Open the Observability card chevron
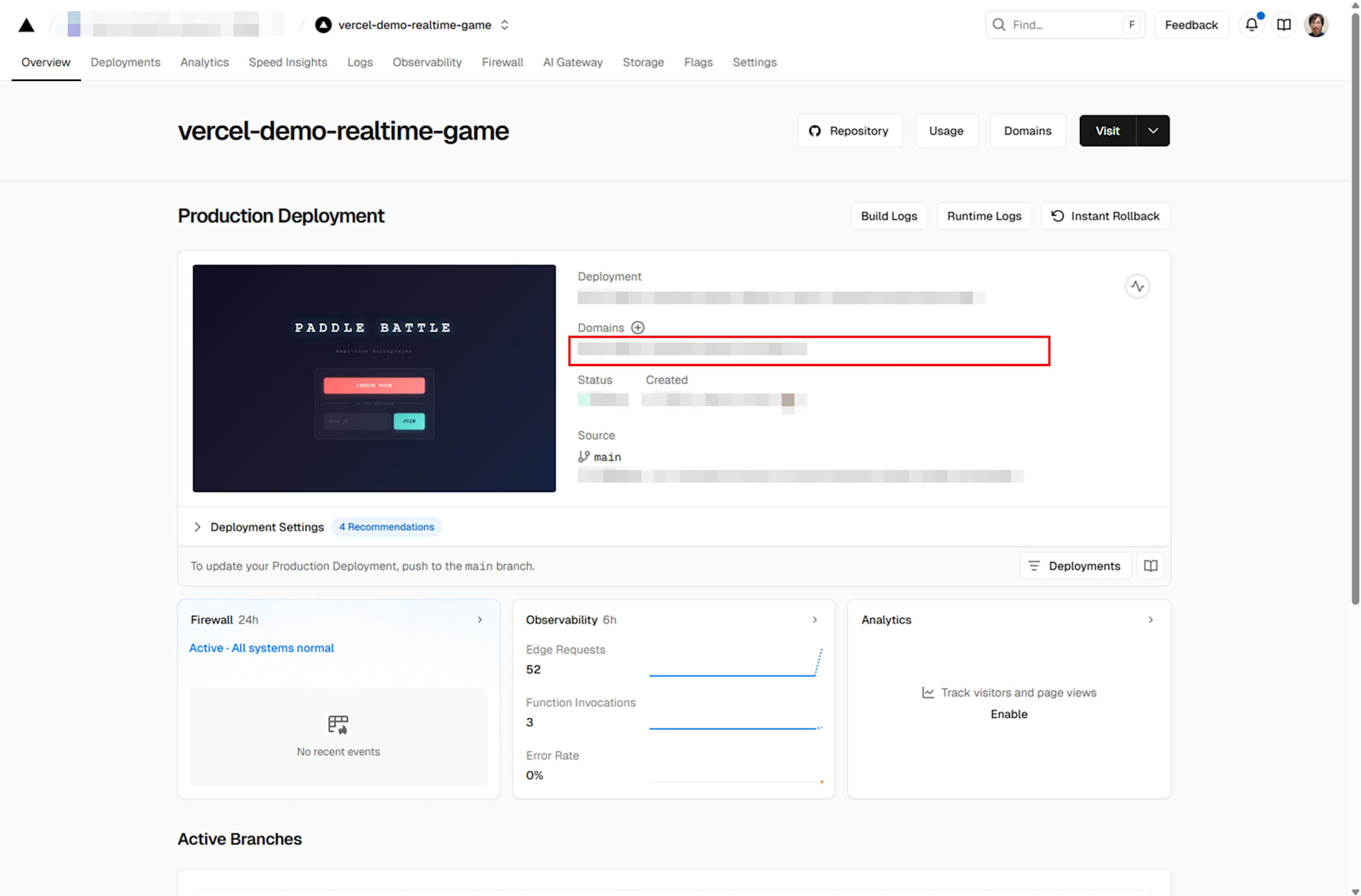Screen dimensions: 1361x896 tap(815, 620)
